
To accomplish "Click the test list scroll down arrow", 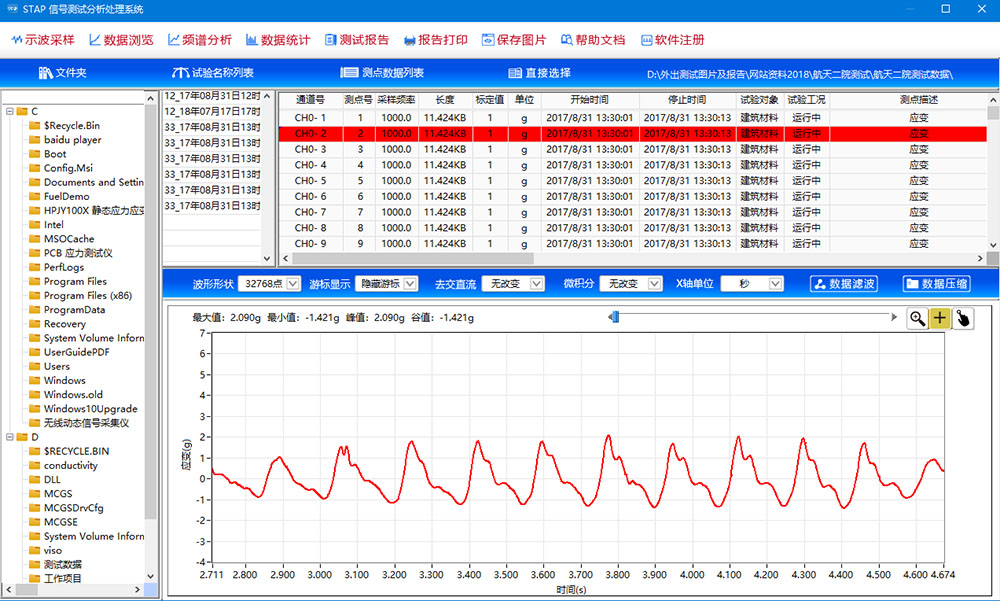I will [267, 258].
